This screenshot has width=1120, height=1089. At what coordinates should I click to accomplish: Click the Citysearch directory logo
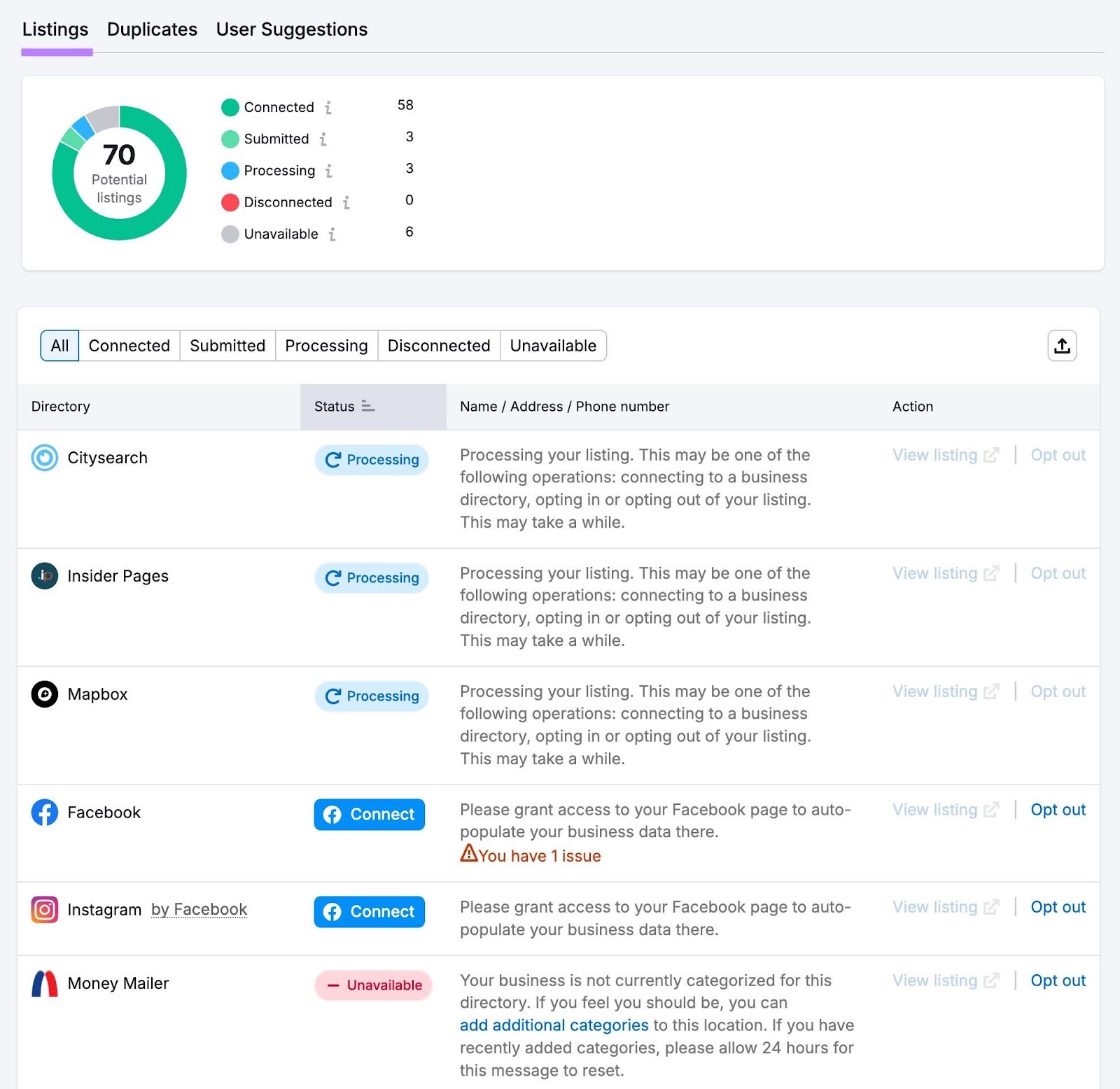pyautogui.click(x=45, y=458)
